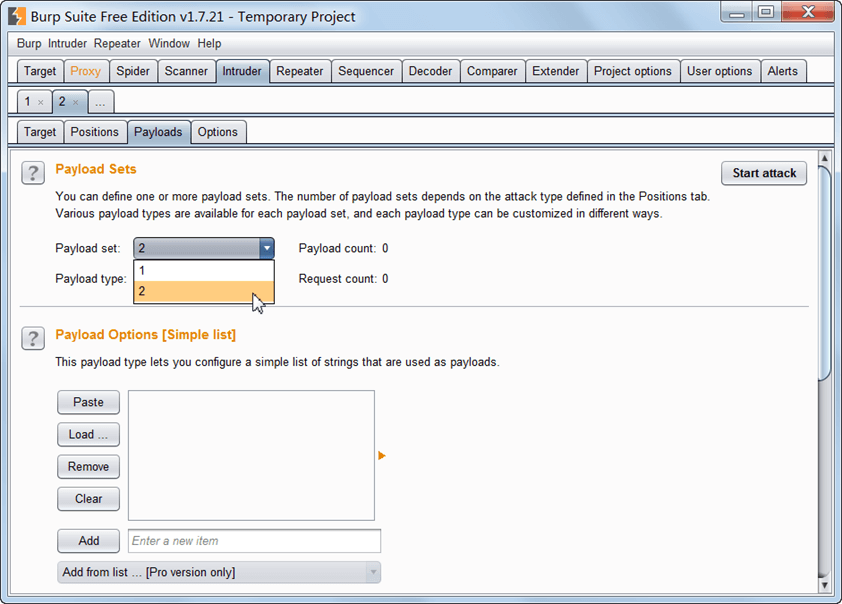Click the Payload Sets heading
The height and width of the screenshot is (604, 842).
point(96,169)
